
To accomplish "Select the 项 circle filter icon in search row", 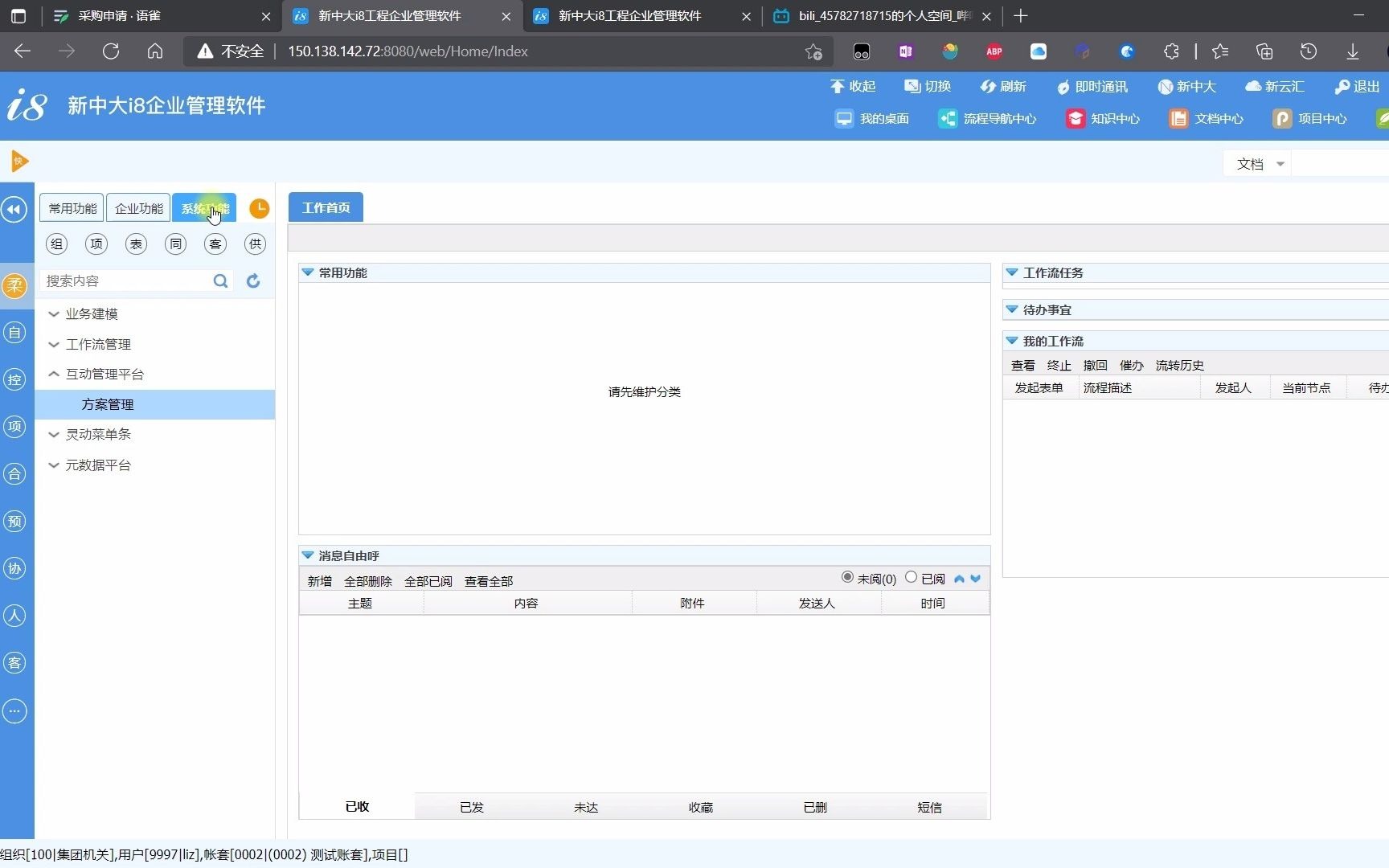I will click(x=96, y=244).
